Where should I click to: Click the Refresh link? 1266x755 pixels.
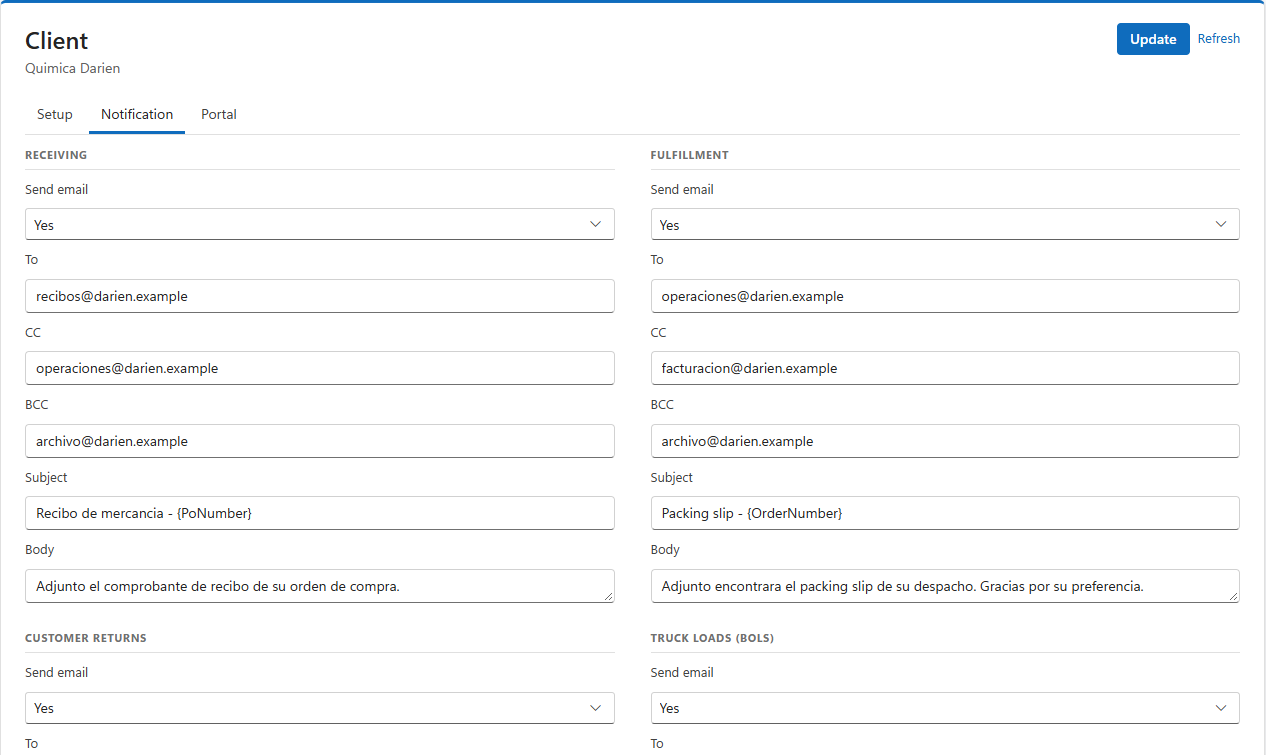(1218, 39)
